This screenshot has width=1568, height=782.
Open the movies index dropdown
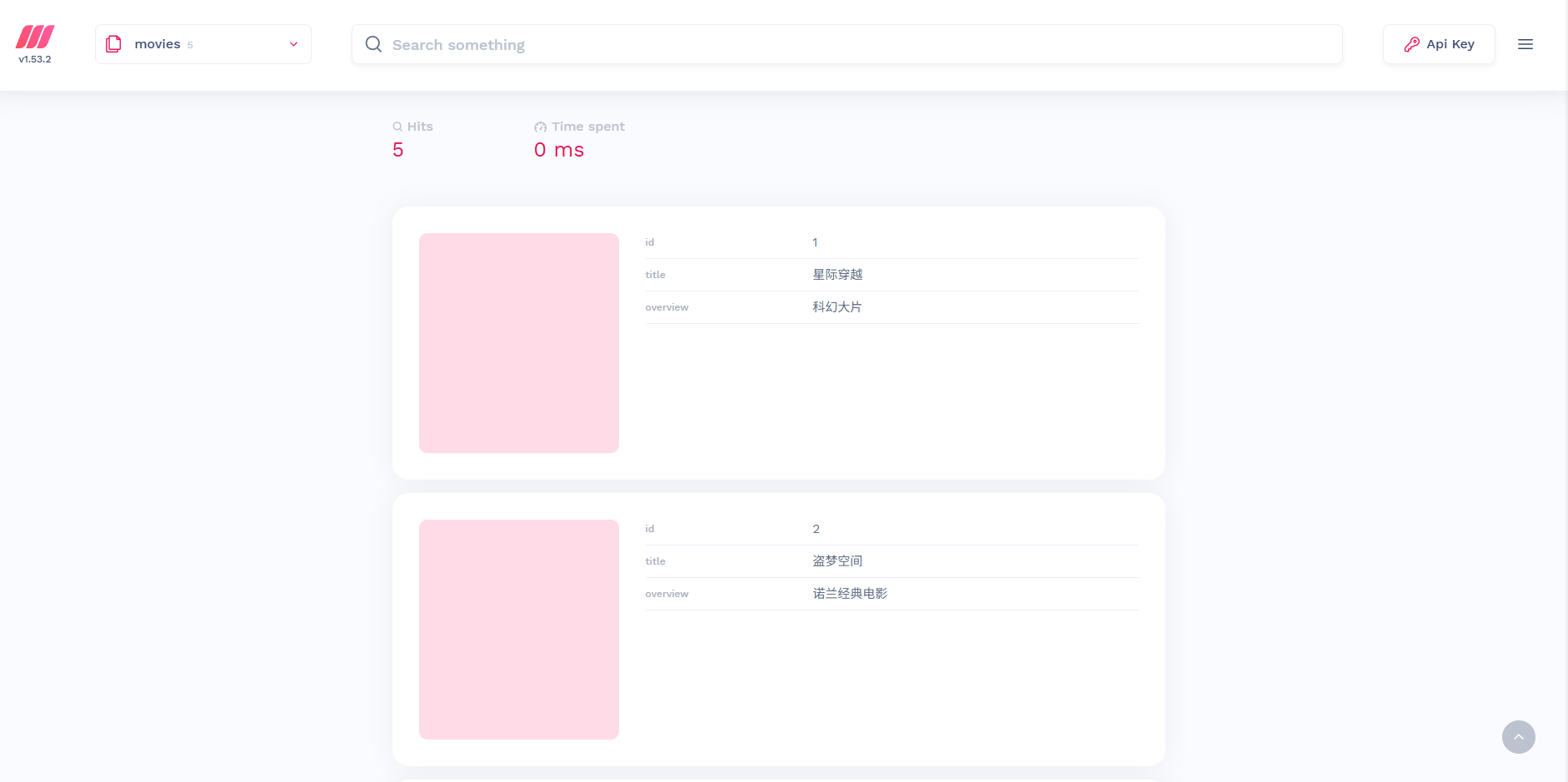pyautogui.click(x=203, y=44)
